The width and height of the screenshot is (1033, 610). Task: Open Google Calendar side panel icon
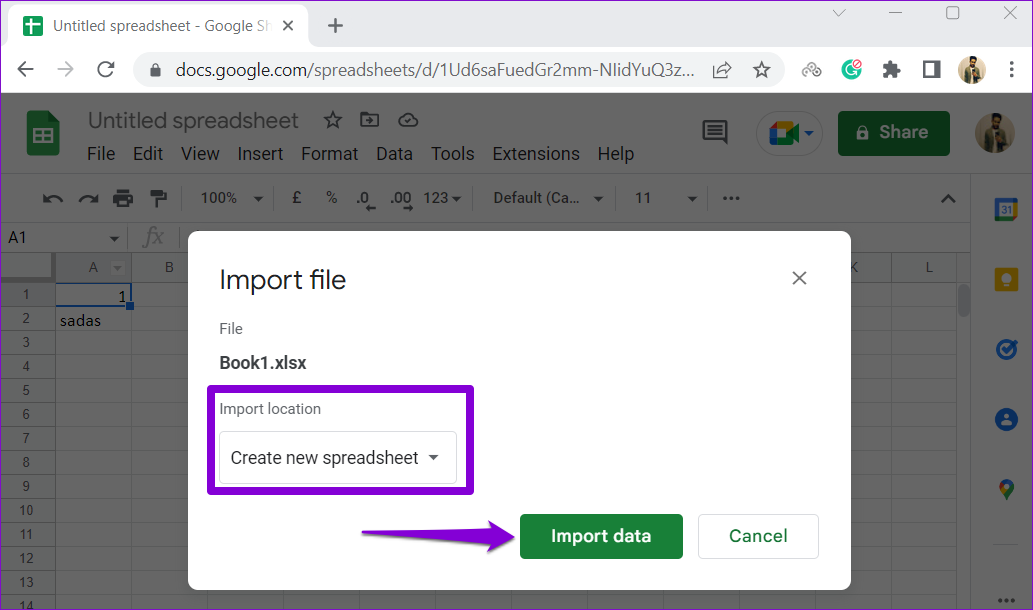click(1006, 209)
